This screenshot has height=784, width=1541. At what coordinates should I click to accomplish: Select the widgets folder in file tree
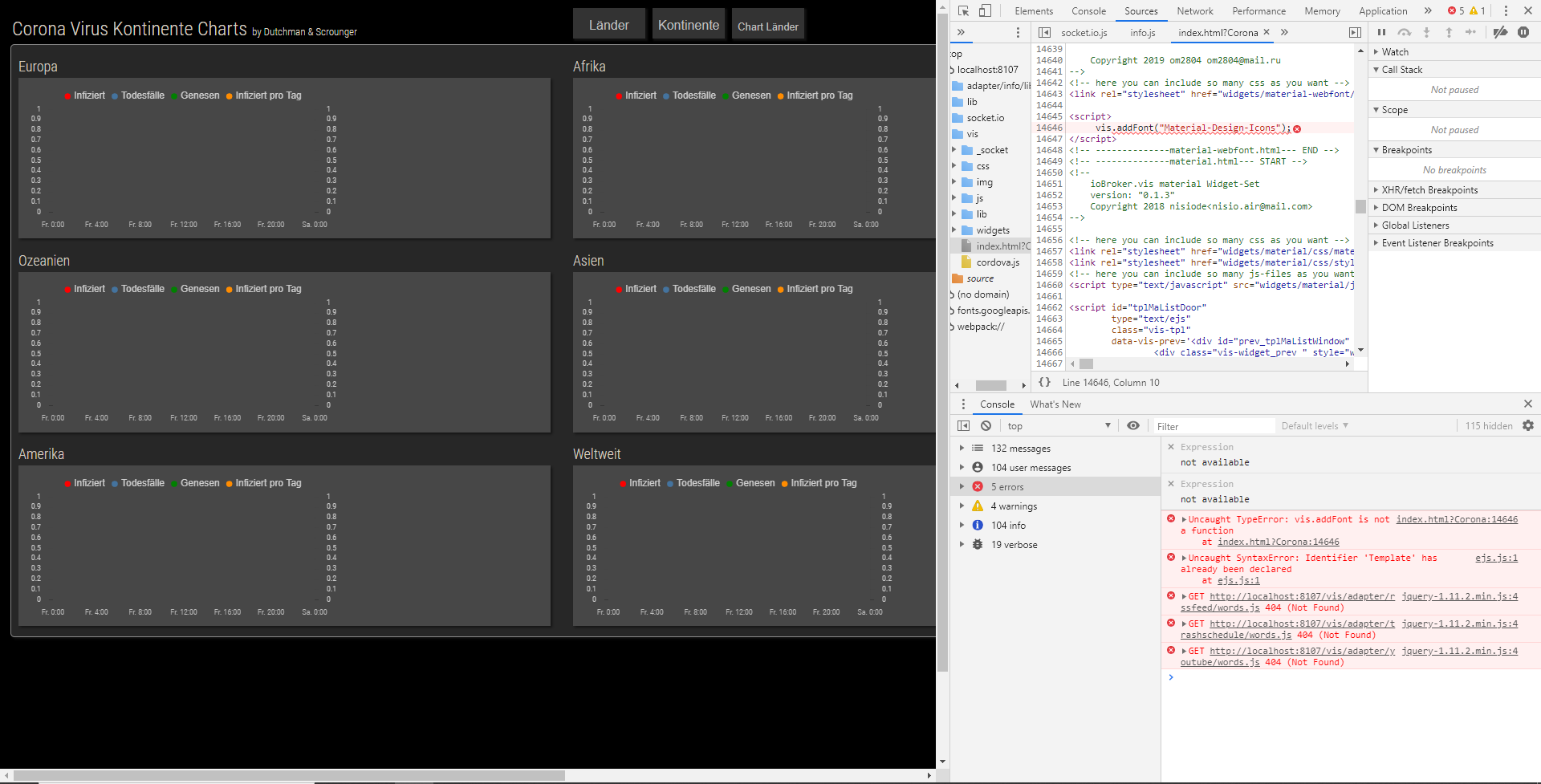(993, 230)
